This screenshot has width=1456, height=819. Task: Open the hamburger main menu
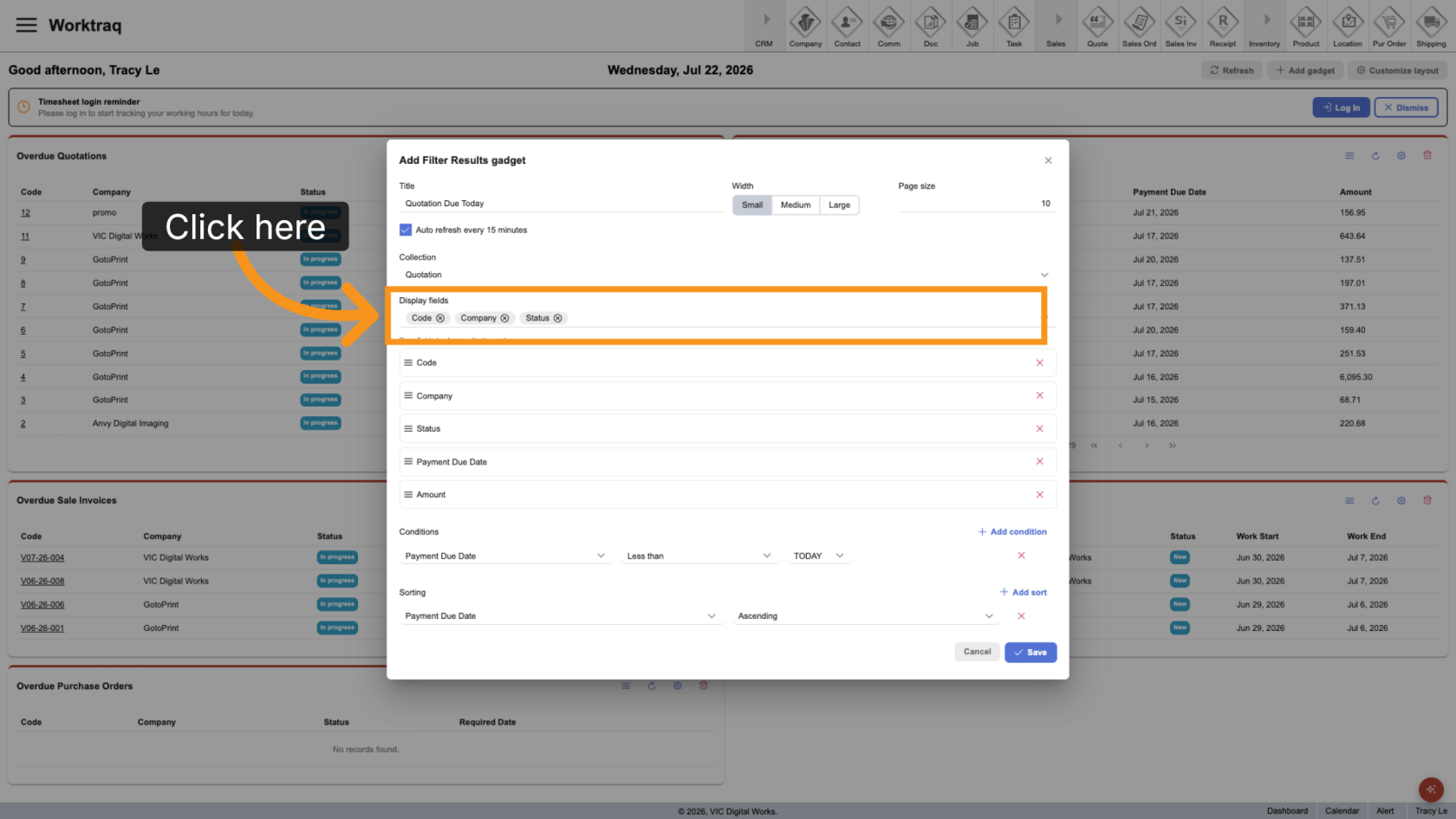(27, 25)
